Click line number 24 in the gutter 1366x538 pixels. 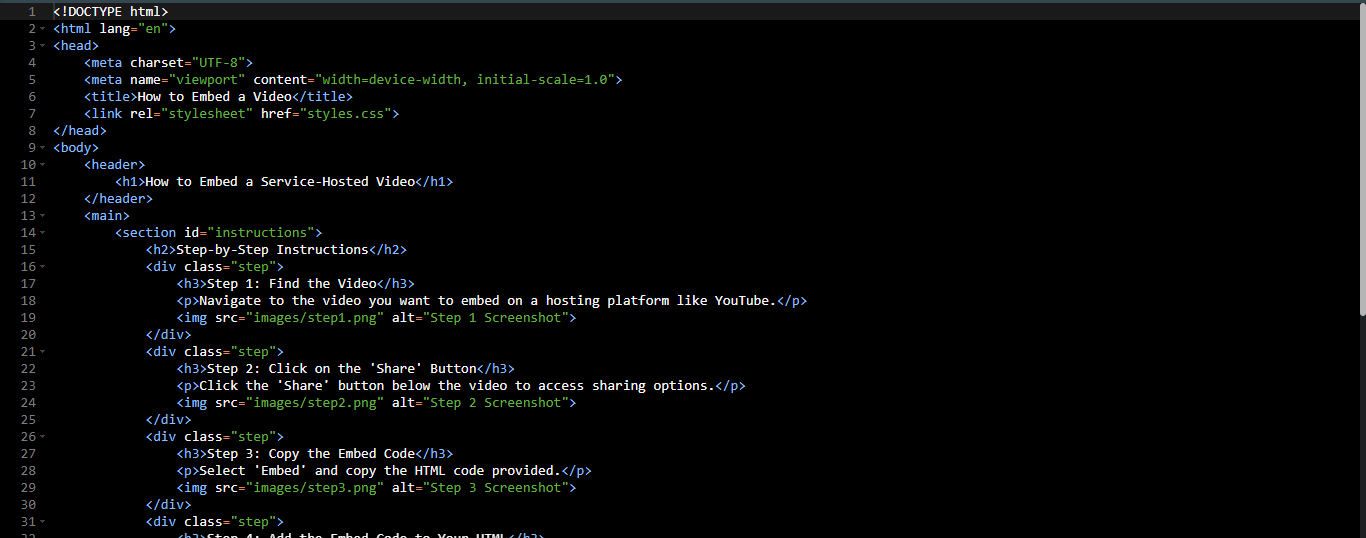tap(28, 403)
